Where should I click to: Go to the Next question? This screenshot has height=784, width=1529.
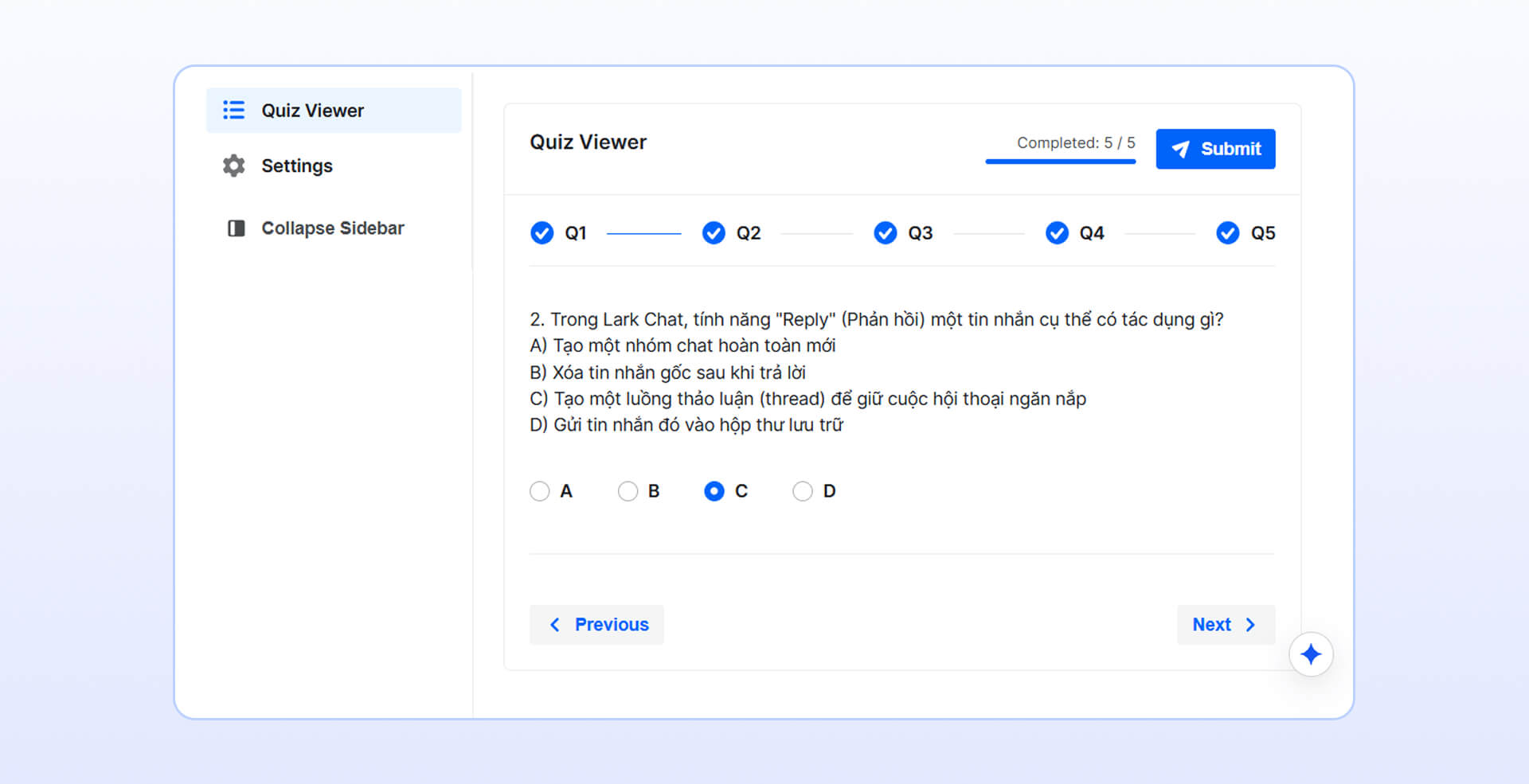point(1226,625)
